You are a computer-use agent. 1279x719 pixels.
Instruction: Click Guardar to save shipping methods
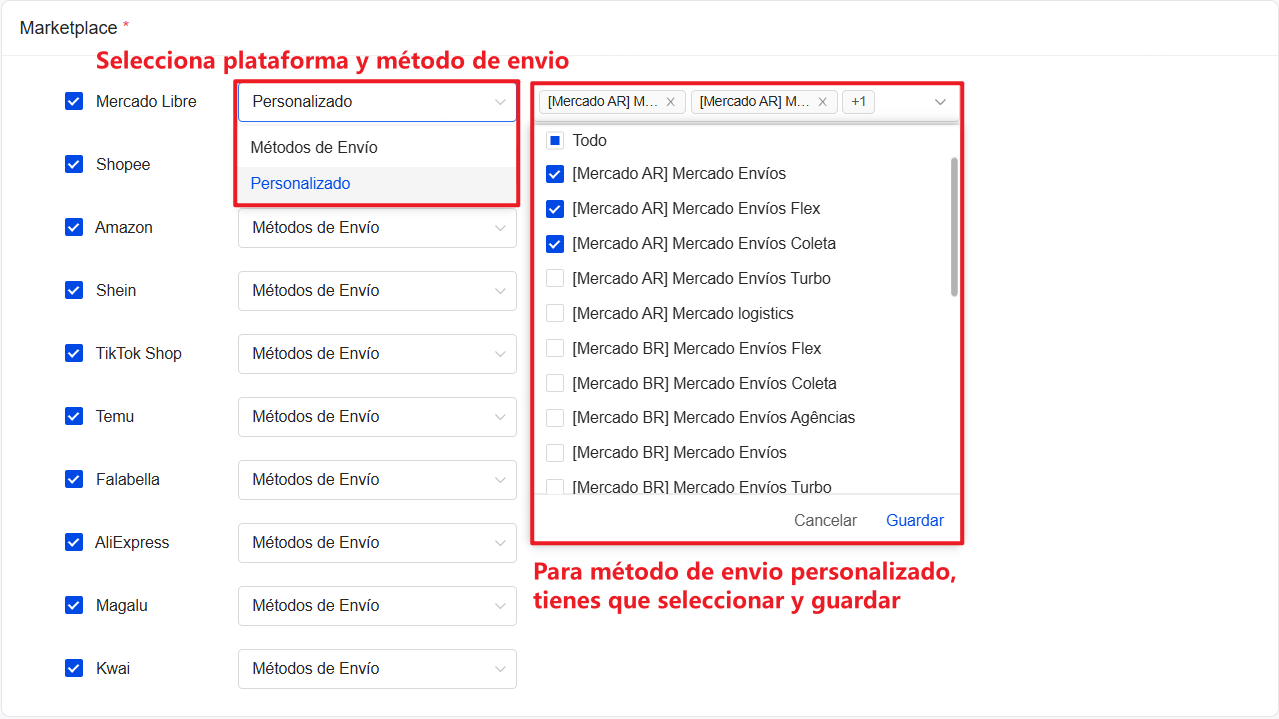[x=913, y=520]
